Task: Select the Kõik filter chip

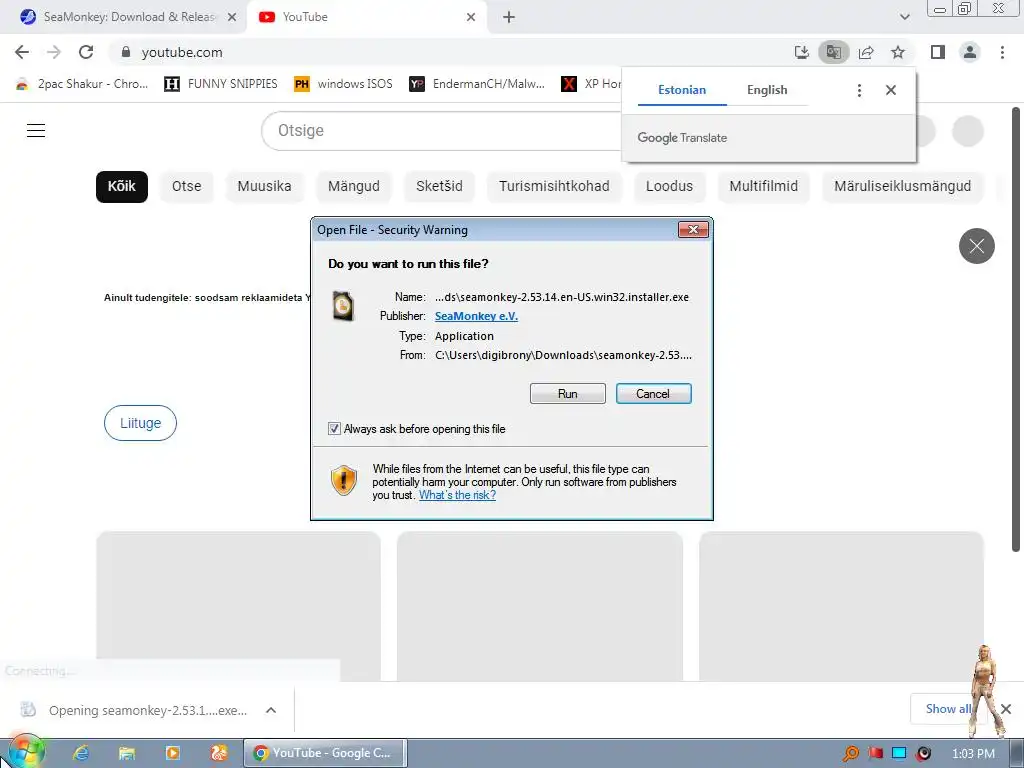Action: click(x=121, y=186)
